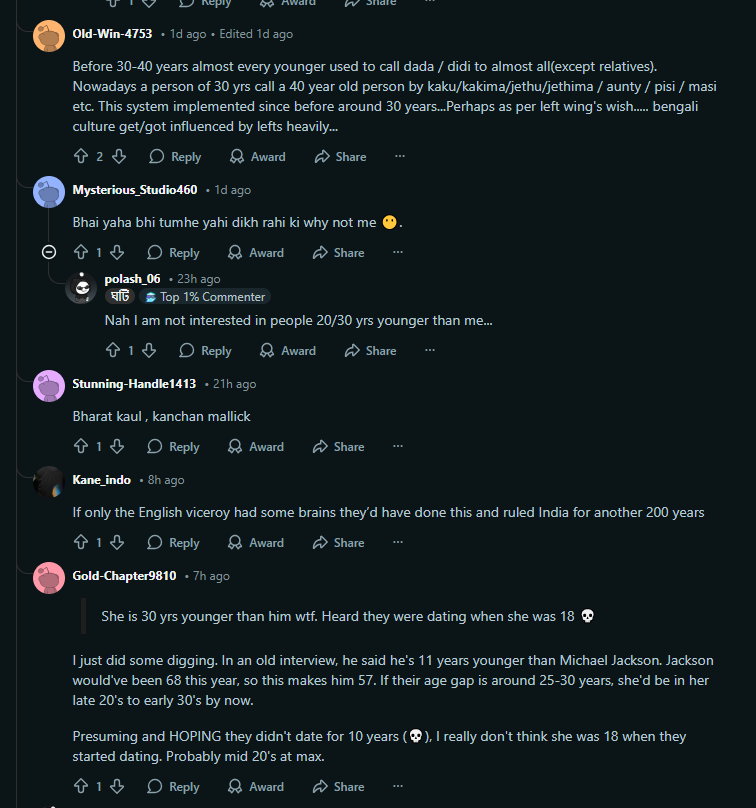Upvote Old-Win-4753's comment

click(x=82, y=157)
